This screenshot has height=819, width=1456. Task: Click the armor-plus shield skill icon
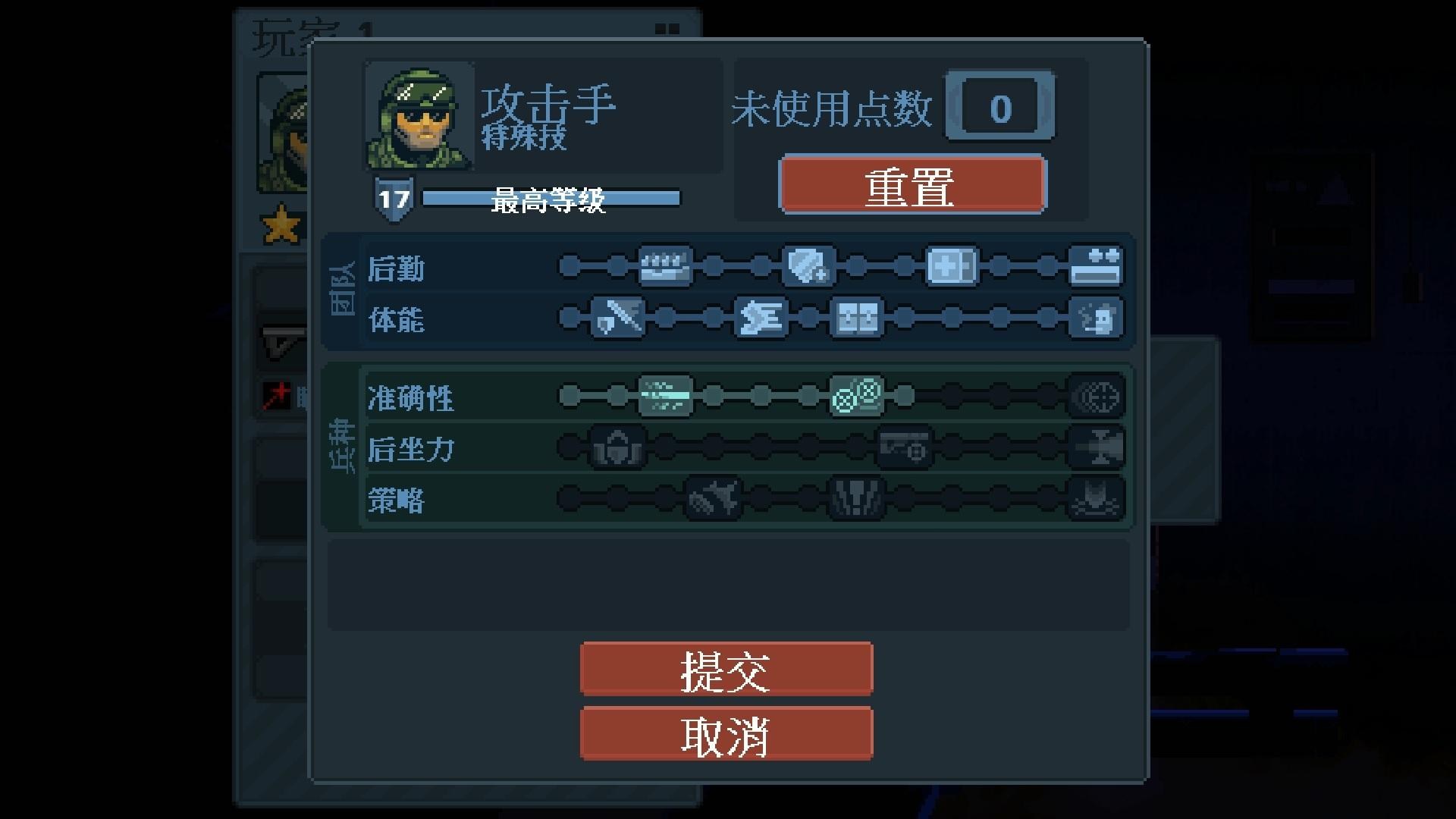tap(808, 266)
